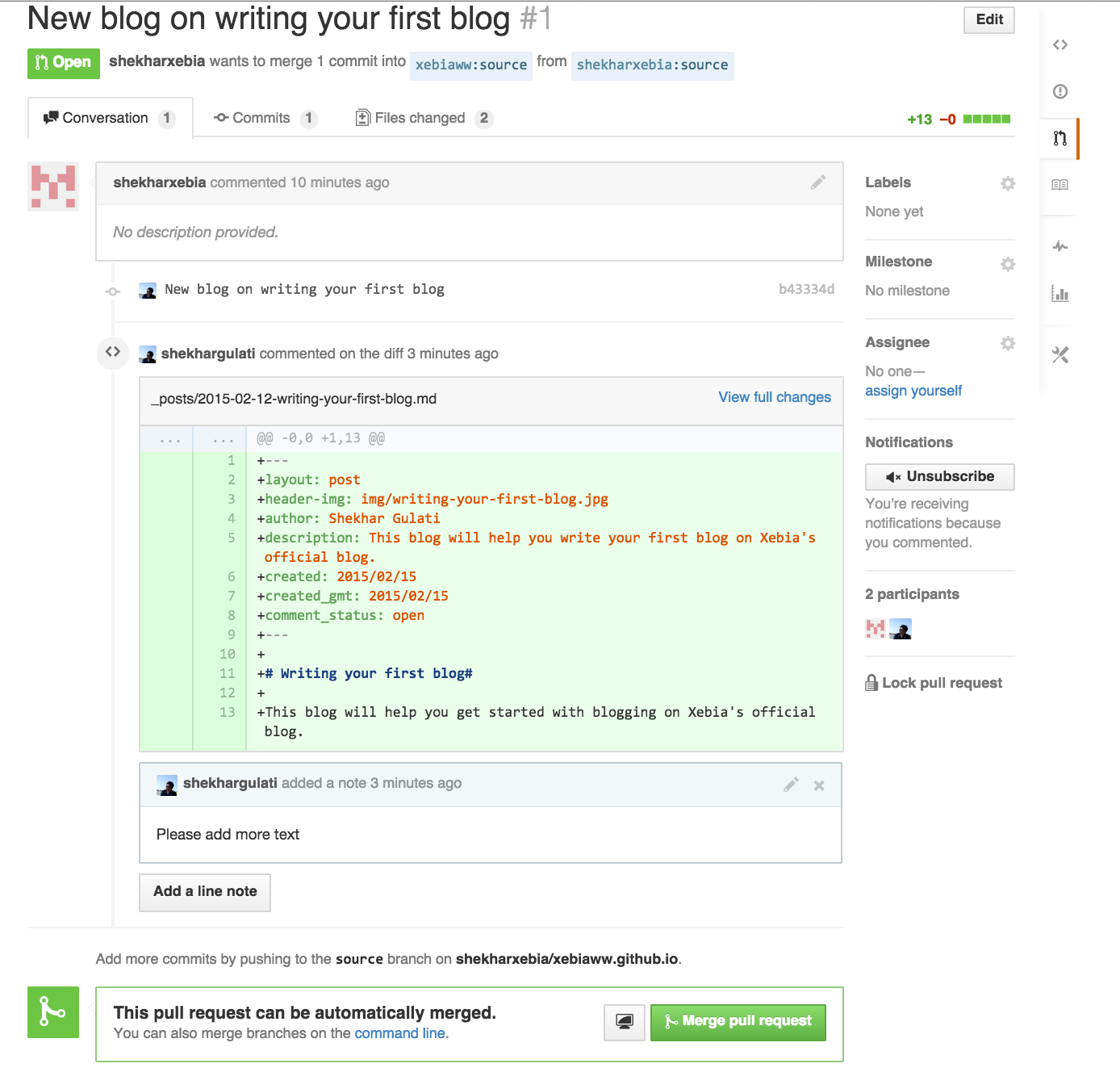Open the Pulse activity icon
The width and height of the screenshot is (1120, 1072).
pos(1060,246)
